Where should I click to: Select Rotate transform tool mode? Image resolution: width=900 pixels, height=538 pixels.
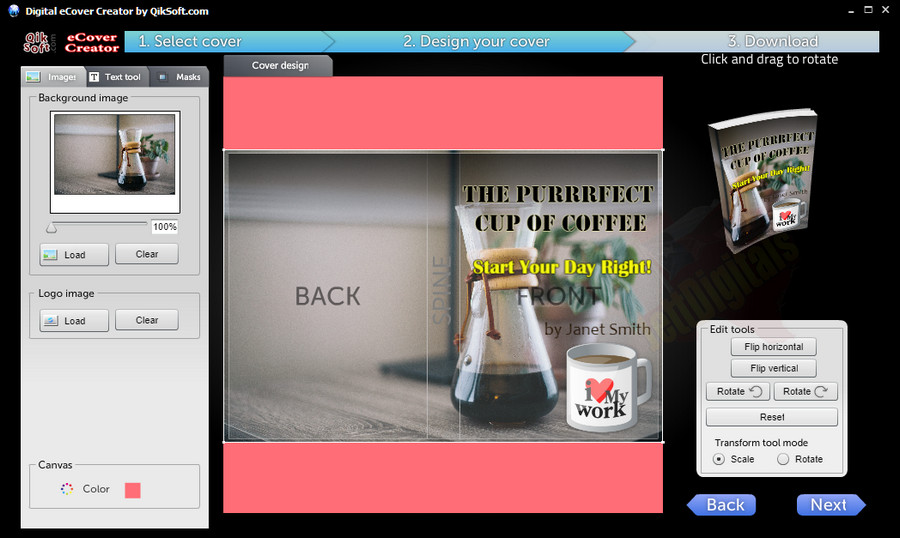click(x=783, y=459)
